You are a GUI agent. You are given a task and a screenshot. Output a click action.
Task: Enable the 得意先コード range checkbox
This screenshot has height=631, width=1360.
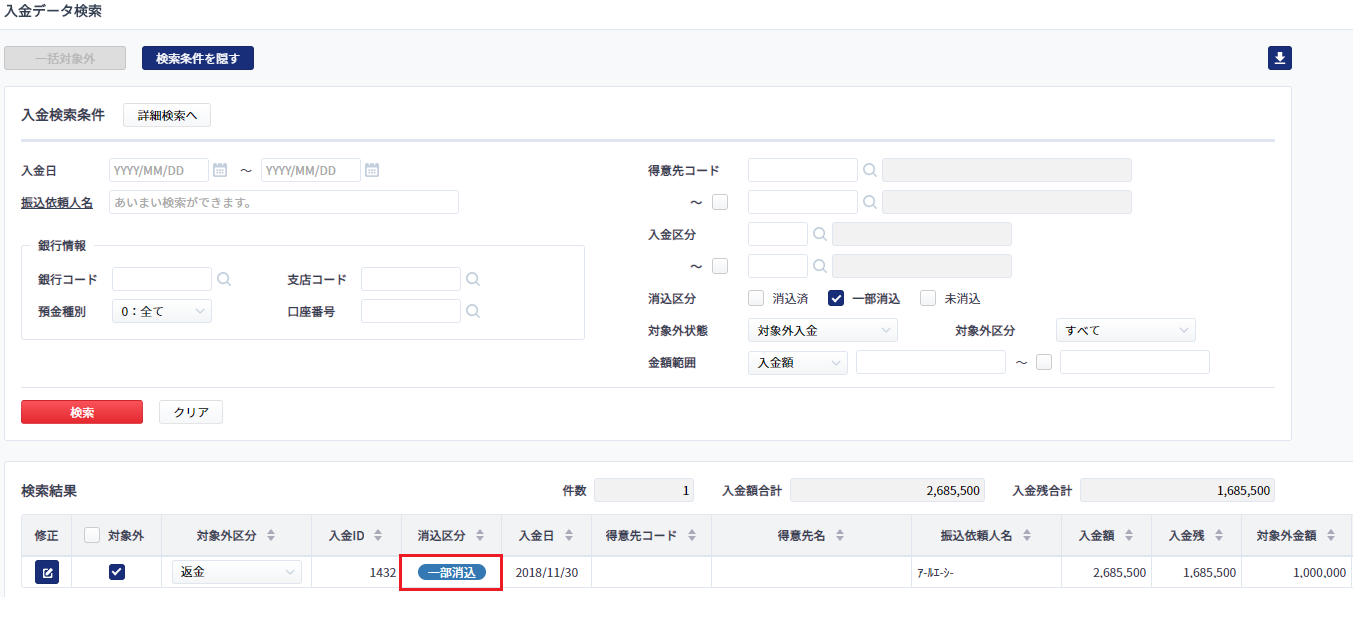[x=720, y=202]
